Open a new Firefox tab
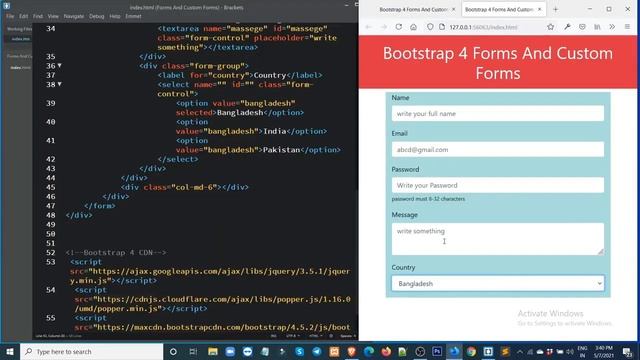 point(555,9)
